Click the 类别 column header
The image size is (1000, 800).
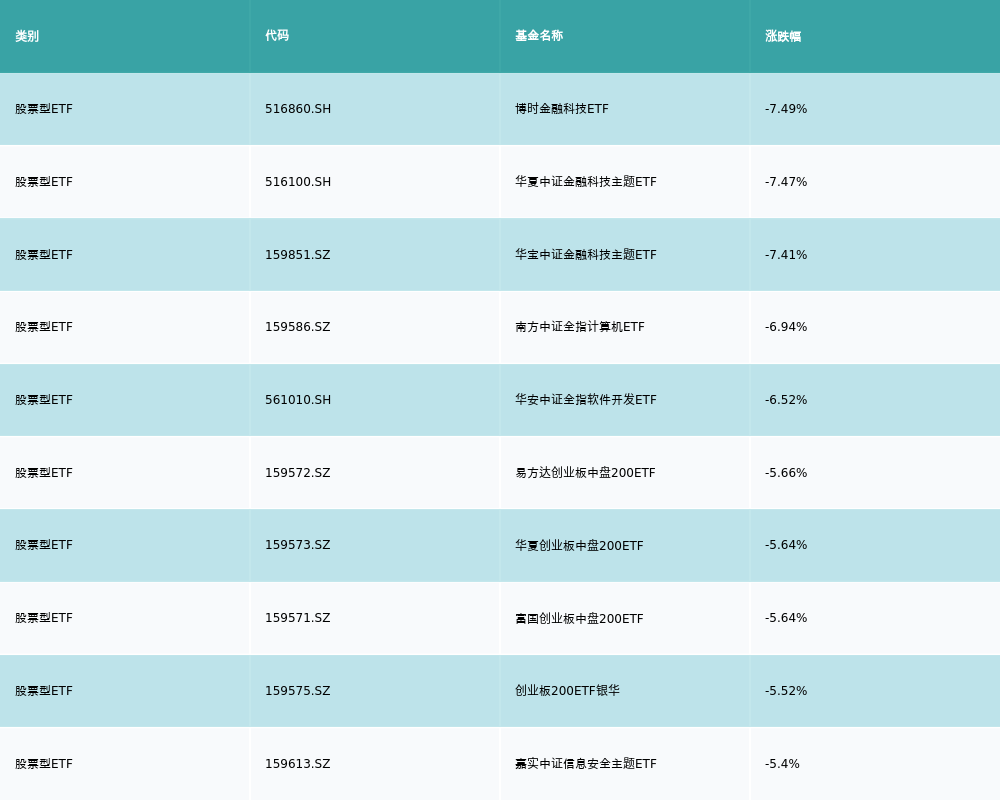27,36
